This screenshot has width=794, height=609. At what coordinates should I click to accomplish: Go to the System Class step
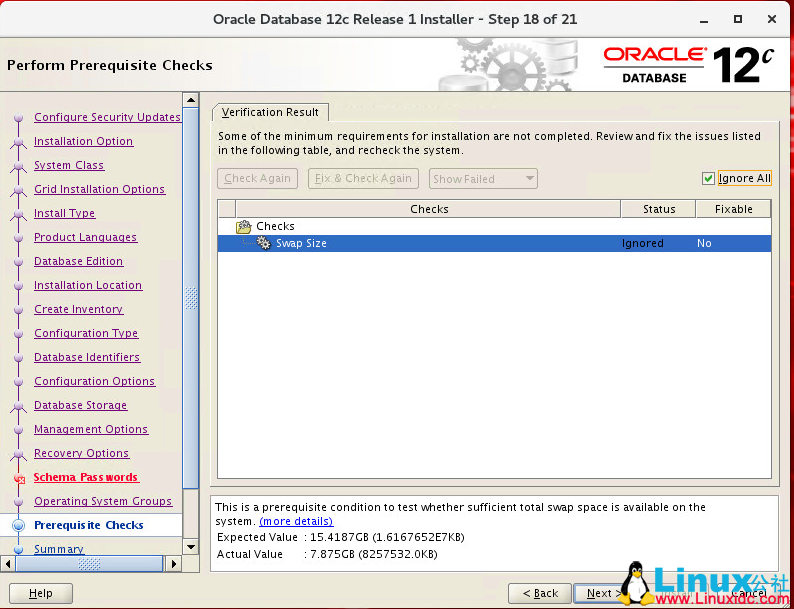(69, 165)
